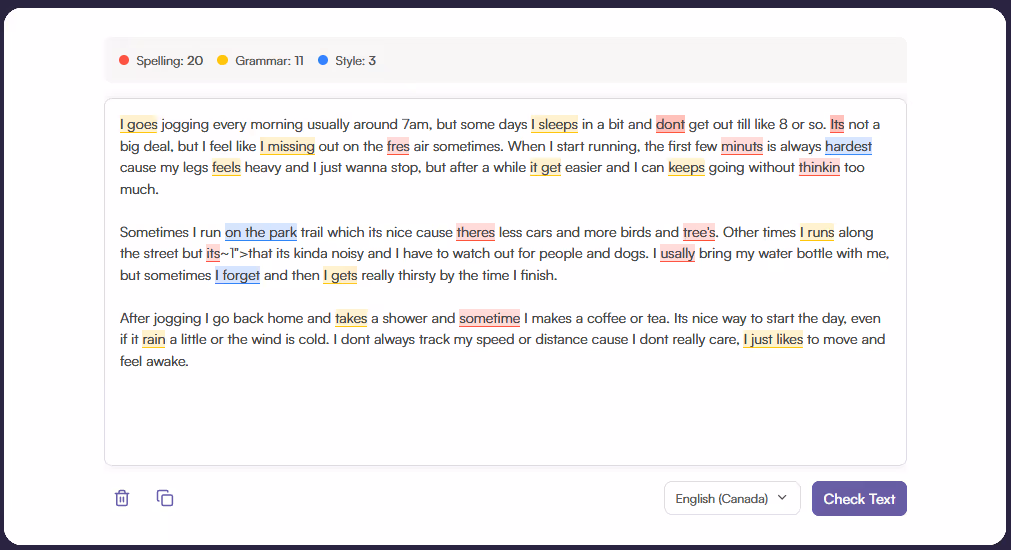Click the highlighted word "rain"
Screen dimensions: 1011x550
tap(154, 340)
